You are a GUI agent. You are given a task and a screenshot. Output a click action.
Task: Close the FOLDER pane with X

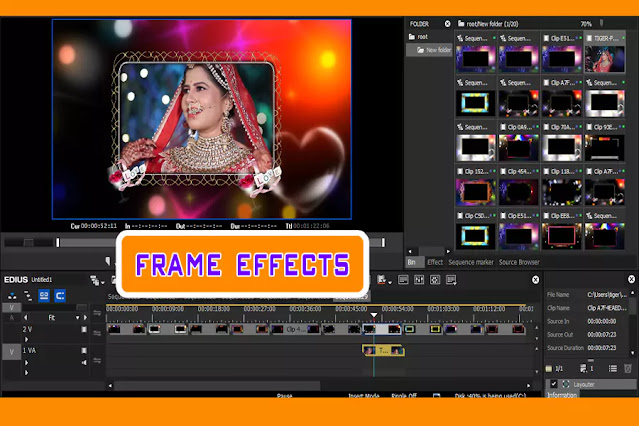(x=447, y=24)
